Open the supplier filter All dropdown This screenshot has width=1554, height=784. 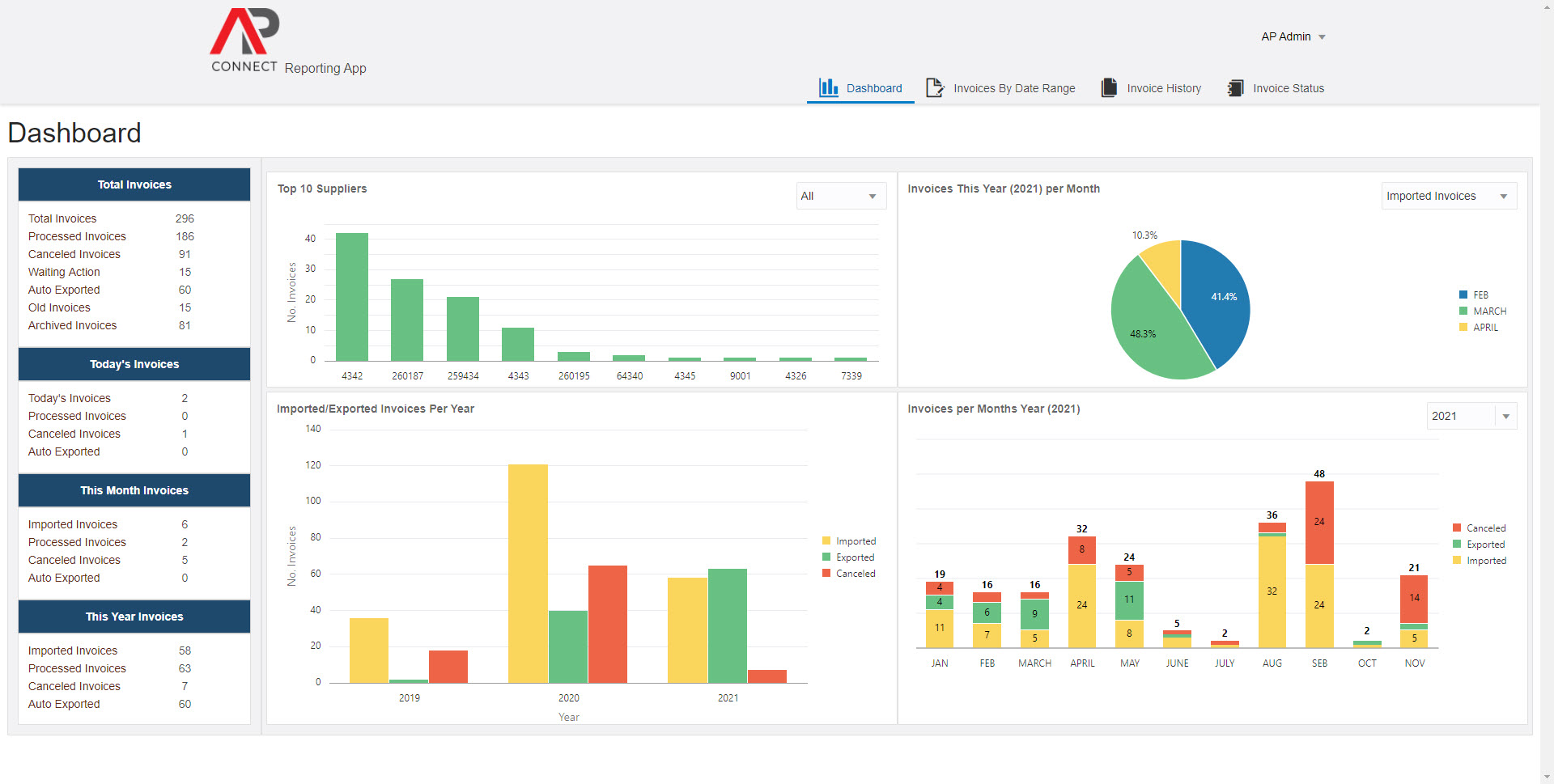840,196
